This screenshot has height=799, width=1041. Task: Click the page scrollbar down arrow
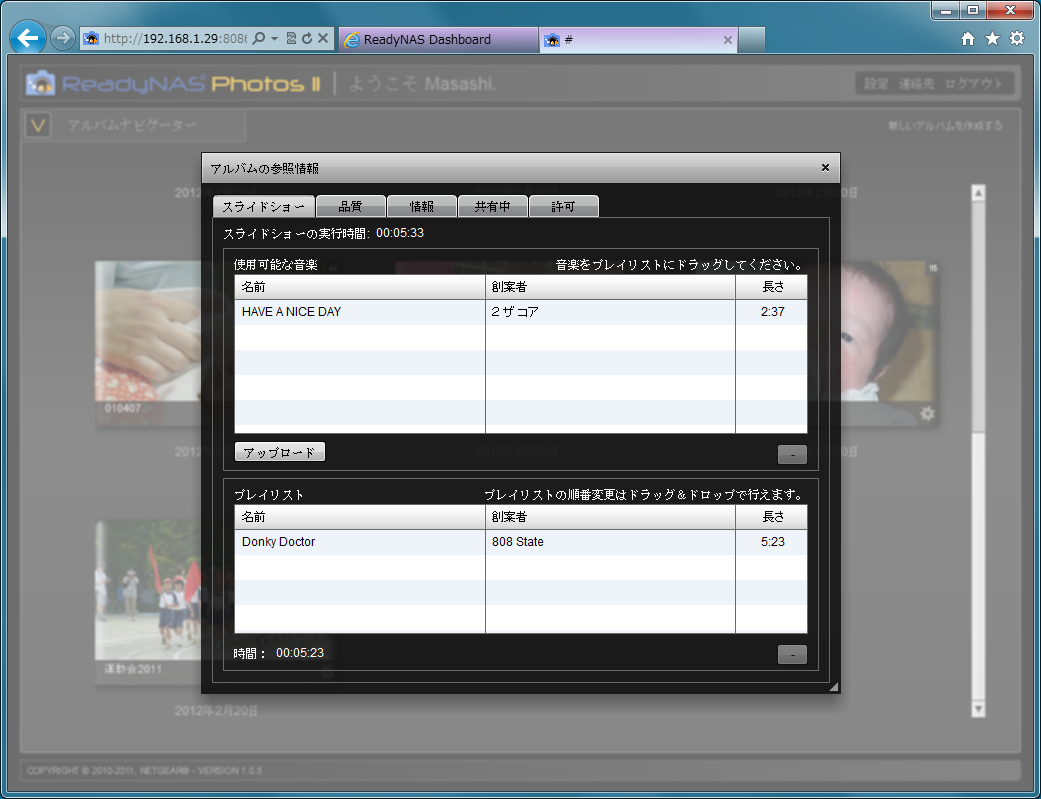point(979,708)
